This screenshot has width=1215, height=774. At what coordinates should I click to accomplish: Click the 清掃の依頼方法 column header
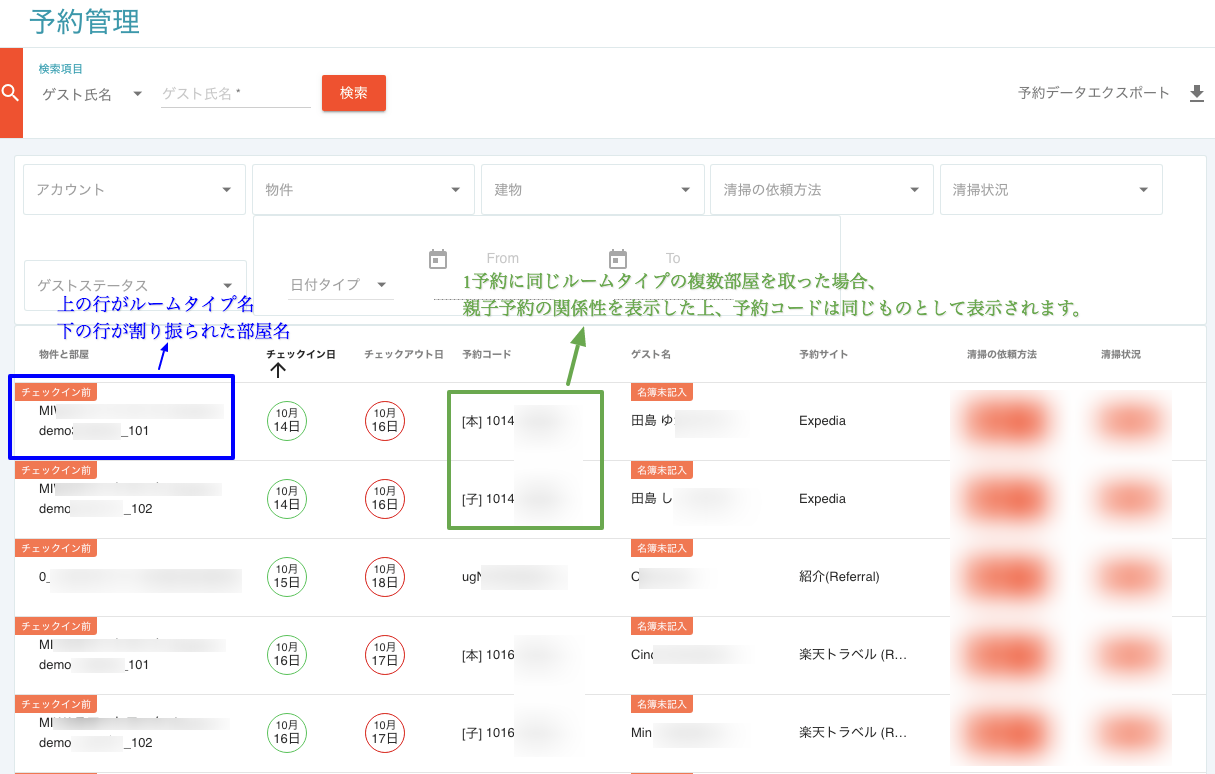tap(1000, 354)
